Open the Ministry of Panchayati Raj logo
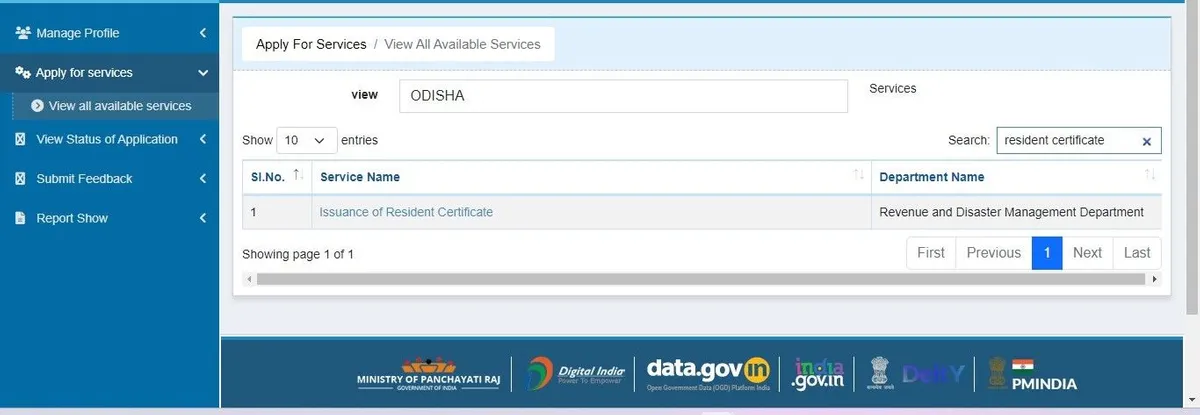 [428, 374]
